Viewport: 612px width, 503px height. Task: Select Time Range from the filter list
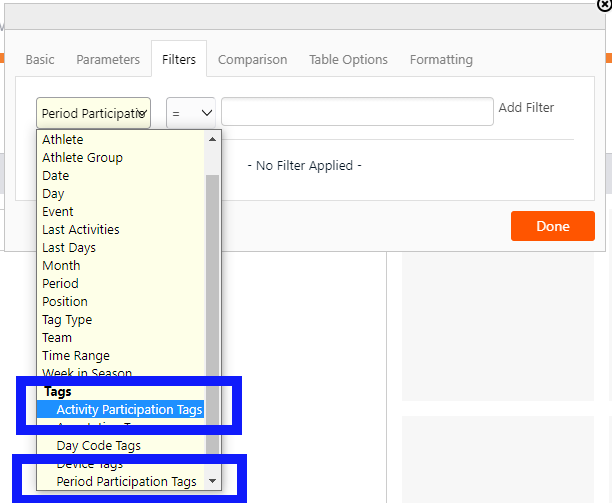click(76, 355)
